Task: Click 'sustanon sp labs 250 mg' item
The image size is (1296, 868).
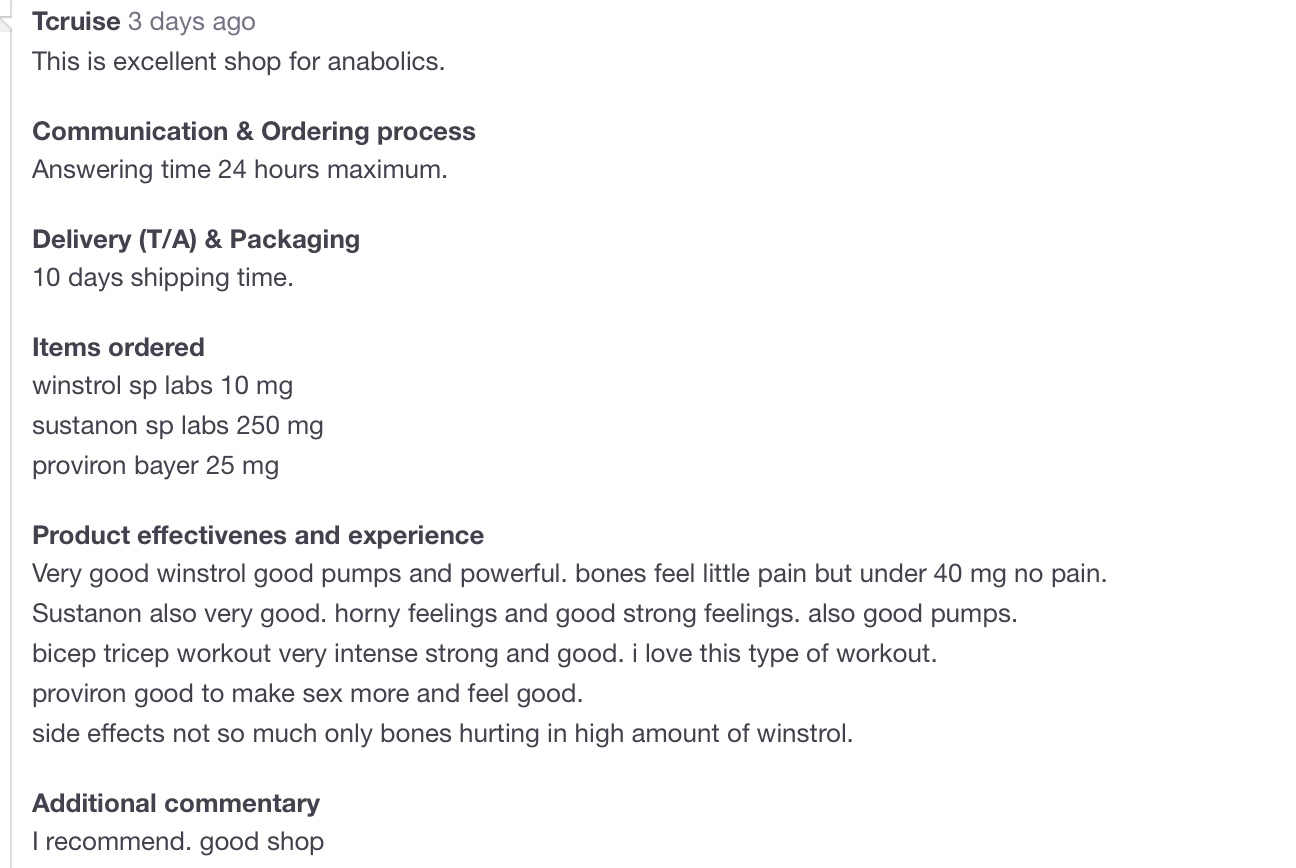Action: pyautogui.click(x=178, y=425)
